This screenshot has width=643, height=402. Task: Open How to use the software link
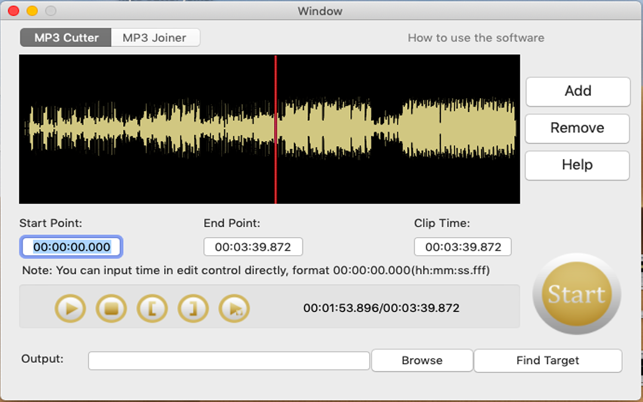click(476, 38)
